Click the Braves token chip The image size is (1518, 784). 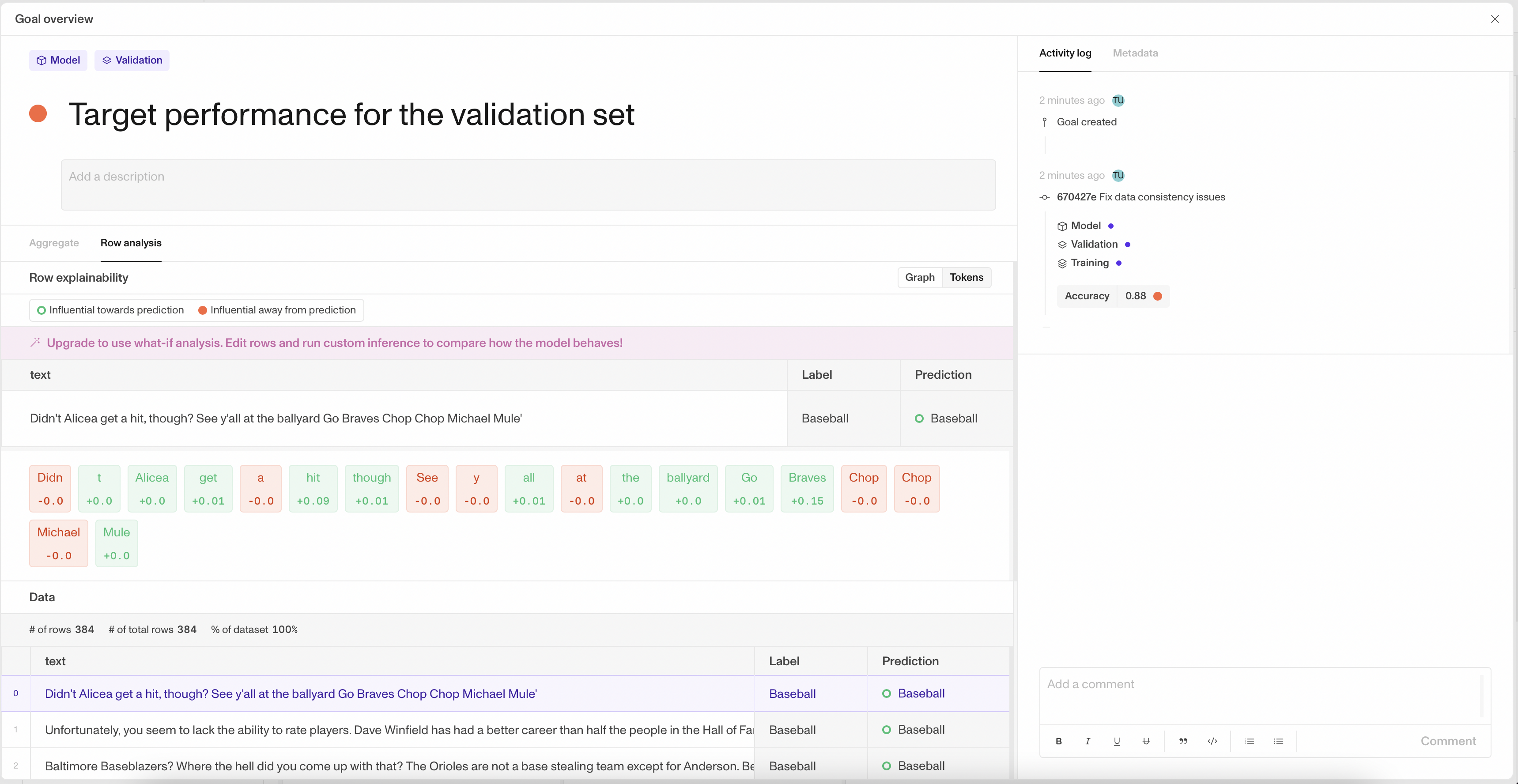click(x=807, y=488)
